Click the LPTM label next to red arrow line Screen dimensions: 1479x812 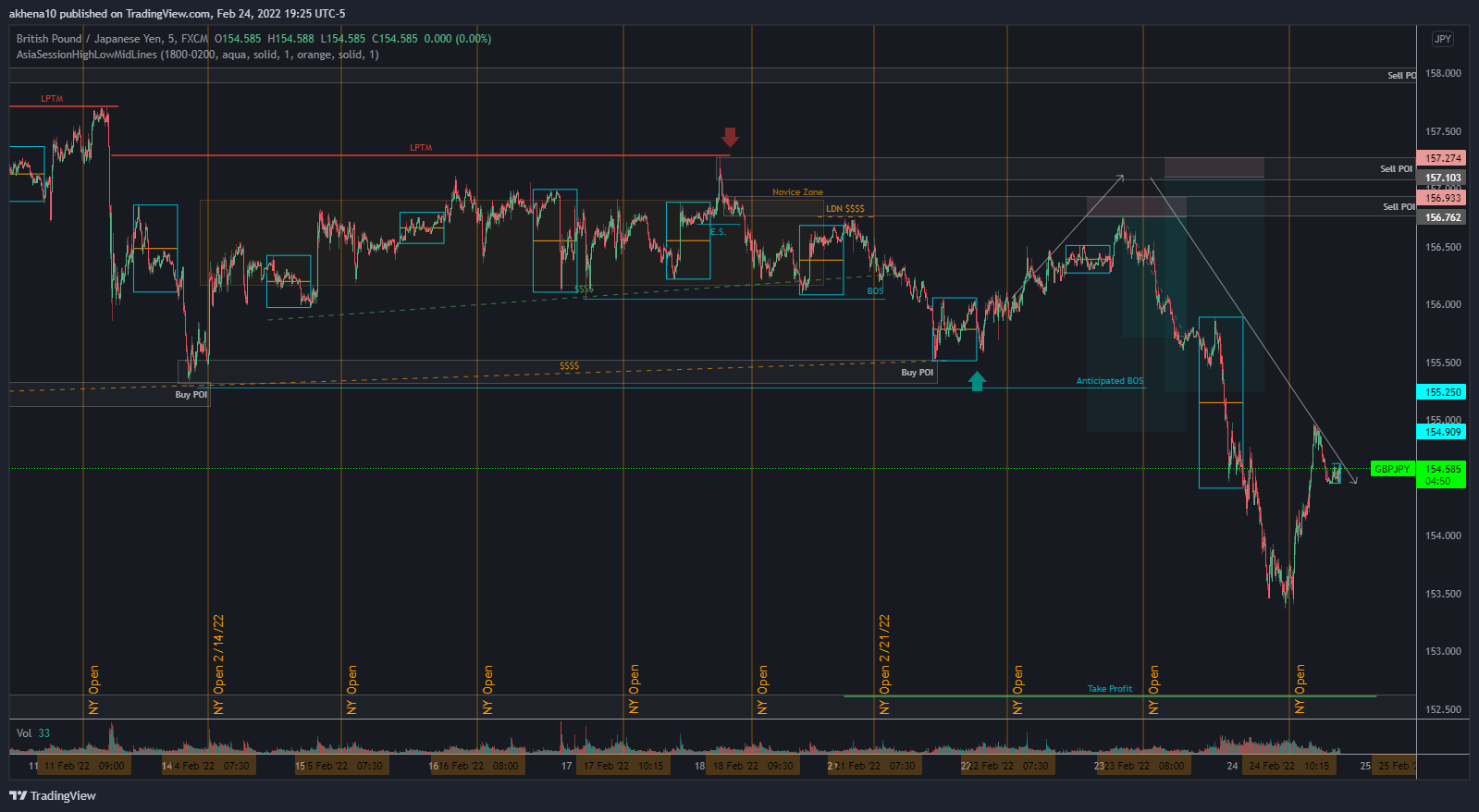pyautogui.click(x=421, y=148)
